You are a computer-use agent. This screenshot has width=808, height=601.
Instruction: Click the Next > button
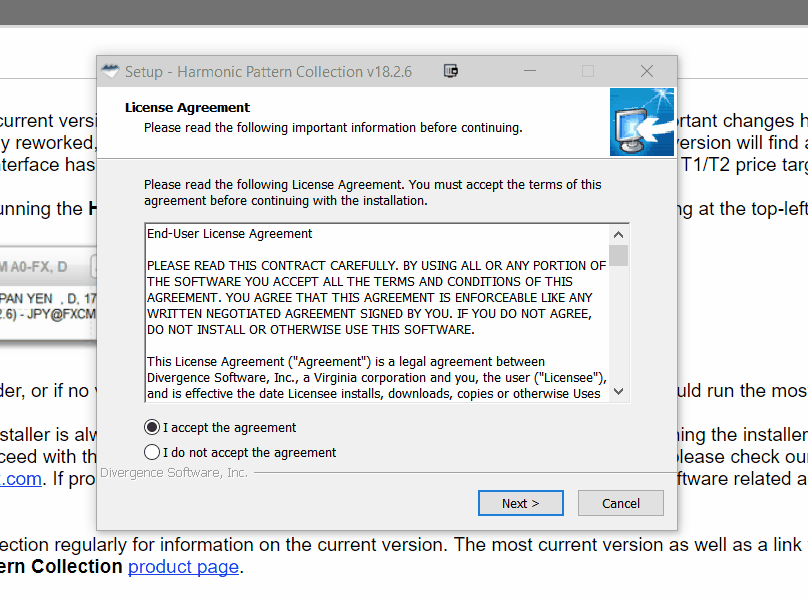pyautogui.click(x=520, y=503)
